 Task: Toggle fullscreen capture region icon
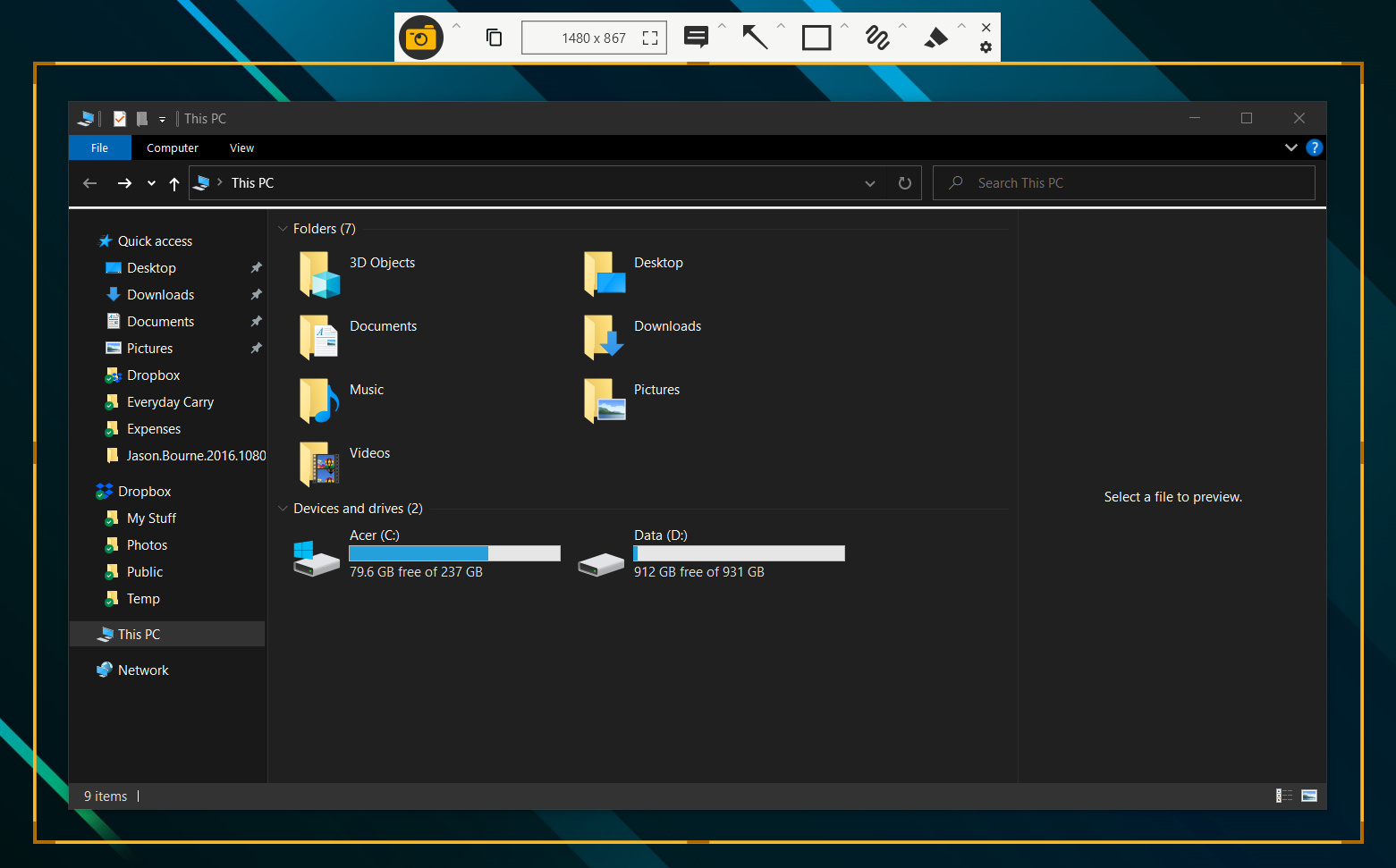pyautogui.click(x=650, y=38)
